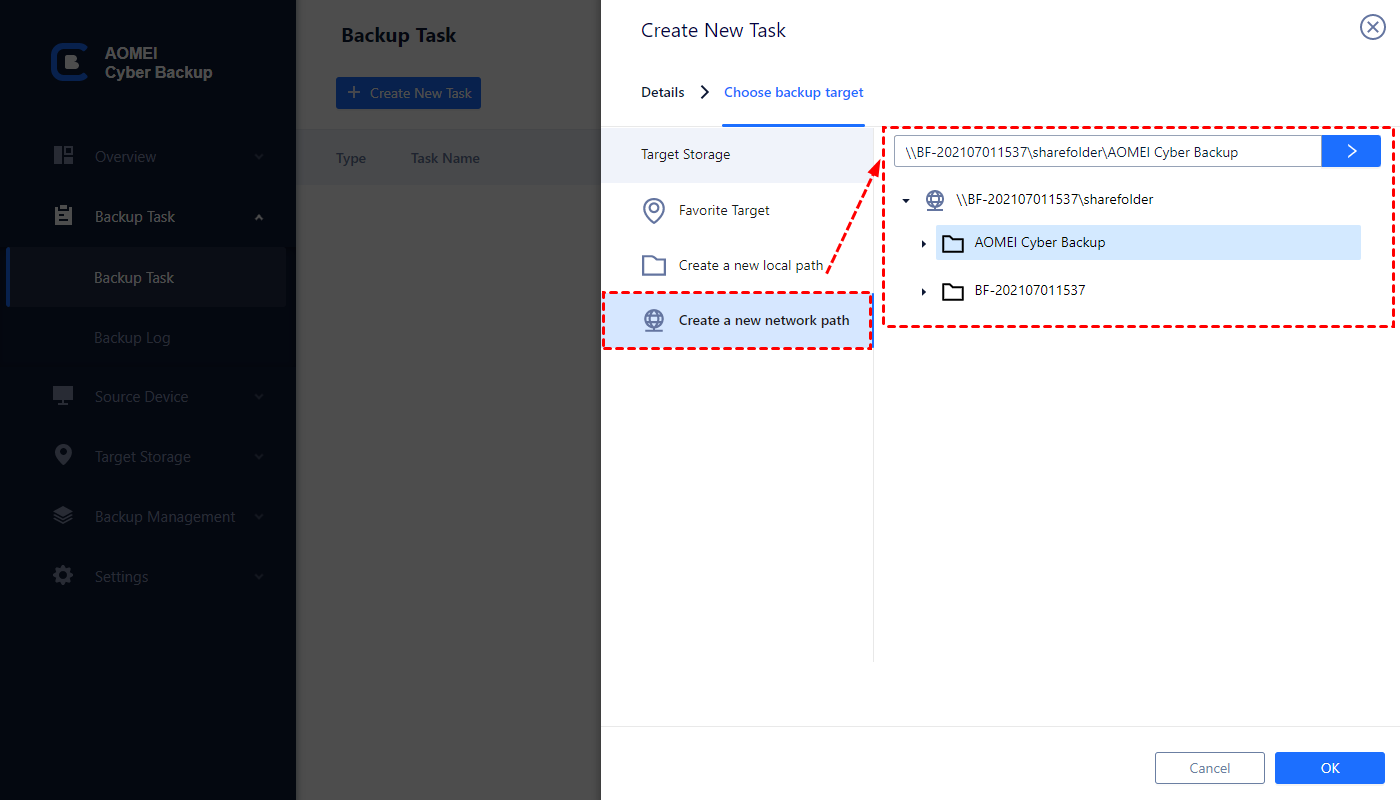Expand the Overview menu chevron
This screenshot has width=1400, height=800.
click(x=259, y=157)
